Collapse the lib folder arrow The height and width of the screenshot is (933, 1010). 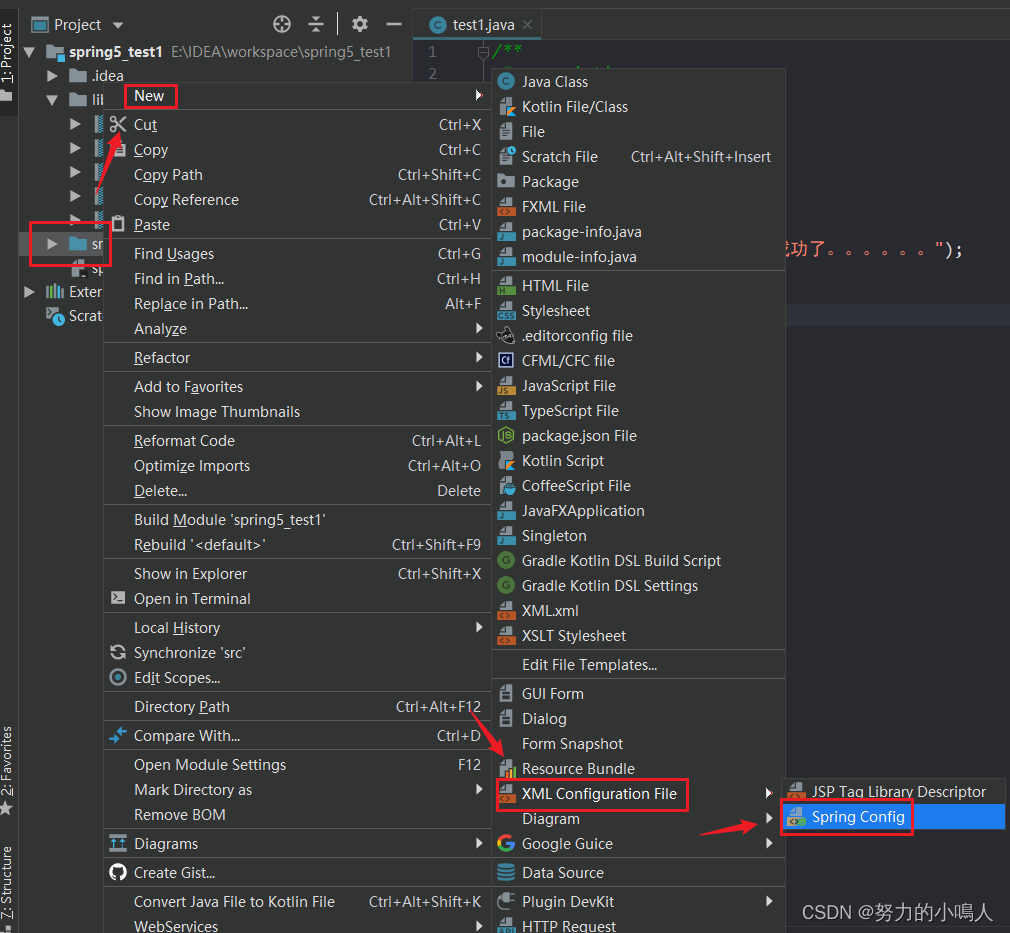(53, 100)
